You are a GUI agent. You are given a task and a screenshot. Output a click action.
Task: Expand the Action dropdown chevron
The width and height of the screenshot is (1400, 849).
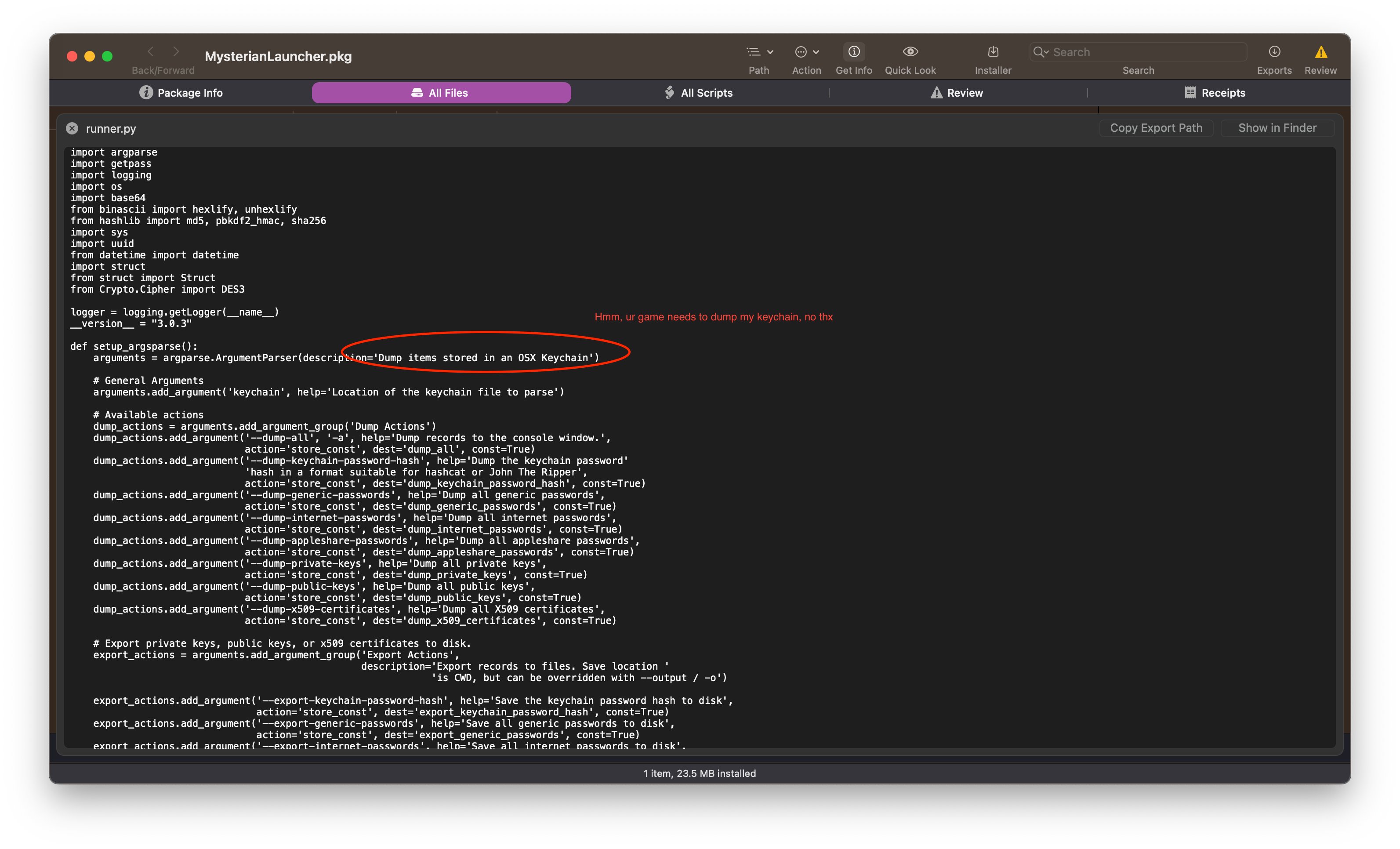click(x=816, y=52)
